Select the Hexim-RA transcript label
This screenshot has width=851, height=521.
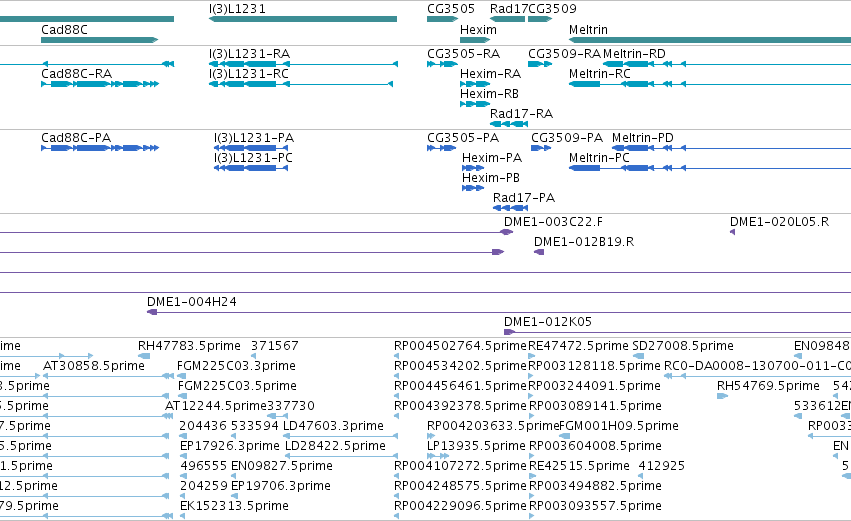(491, 74)
